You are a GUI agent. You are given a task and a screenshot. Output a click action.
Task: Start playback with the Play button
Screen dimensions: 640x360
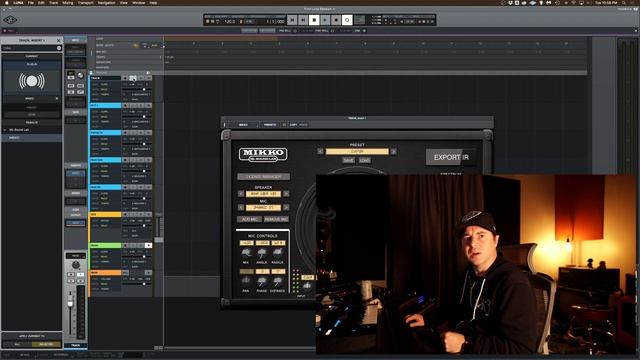pos(325,20)
